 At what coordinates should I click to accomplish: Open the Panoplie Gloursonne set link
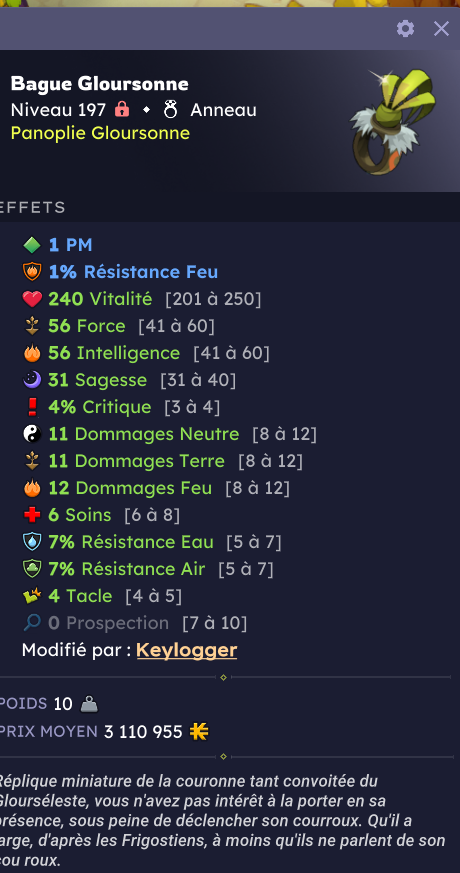pyautogui.click(x=100, y=133)
